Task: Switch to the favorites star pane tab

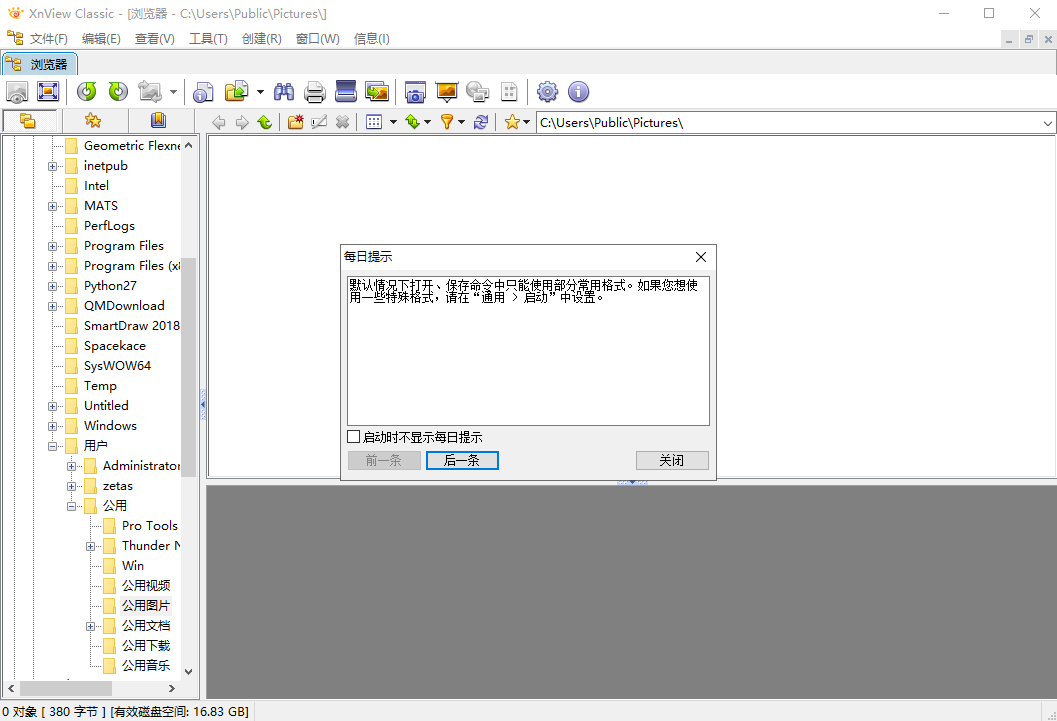Action: [93, 121]
